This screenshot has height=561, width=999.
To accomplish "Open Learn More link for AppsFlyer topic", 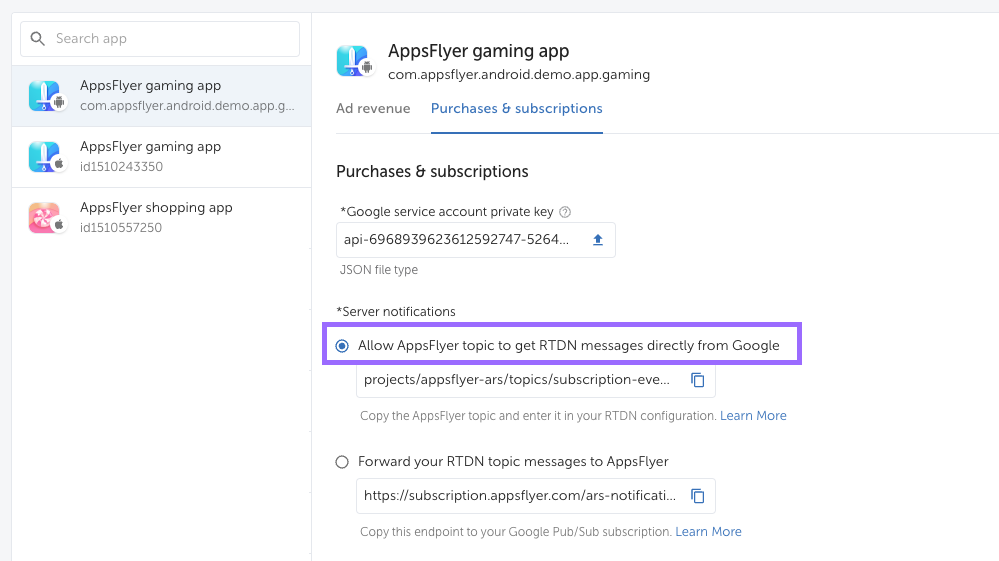I will (x=753, y=416).
